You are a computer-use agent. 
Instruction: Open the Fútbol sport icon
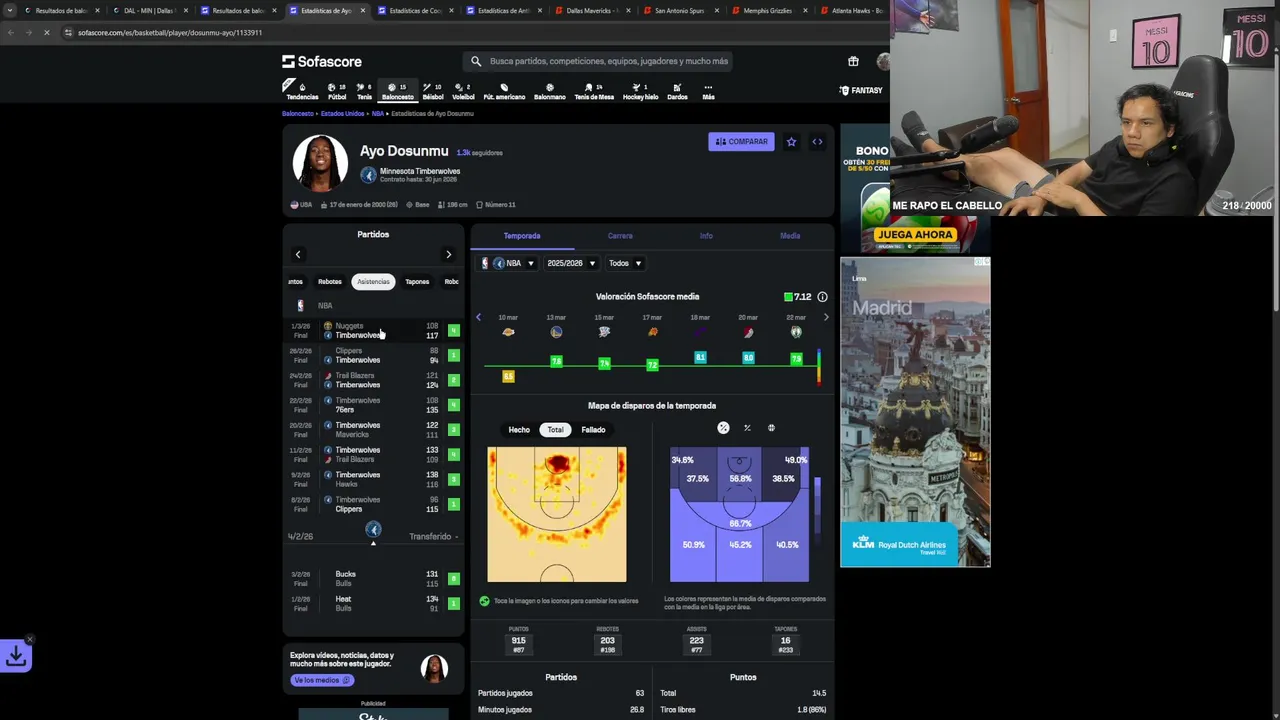click(x=337, y=91)
